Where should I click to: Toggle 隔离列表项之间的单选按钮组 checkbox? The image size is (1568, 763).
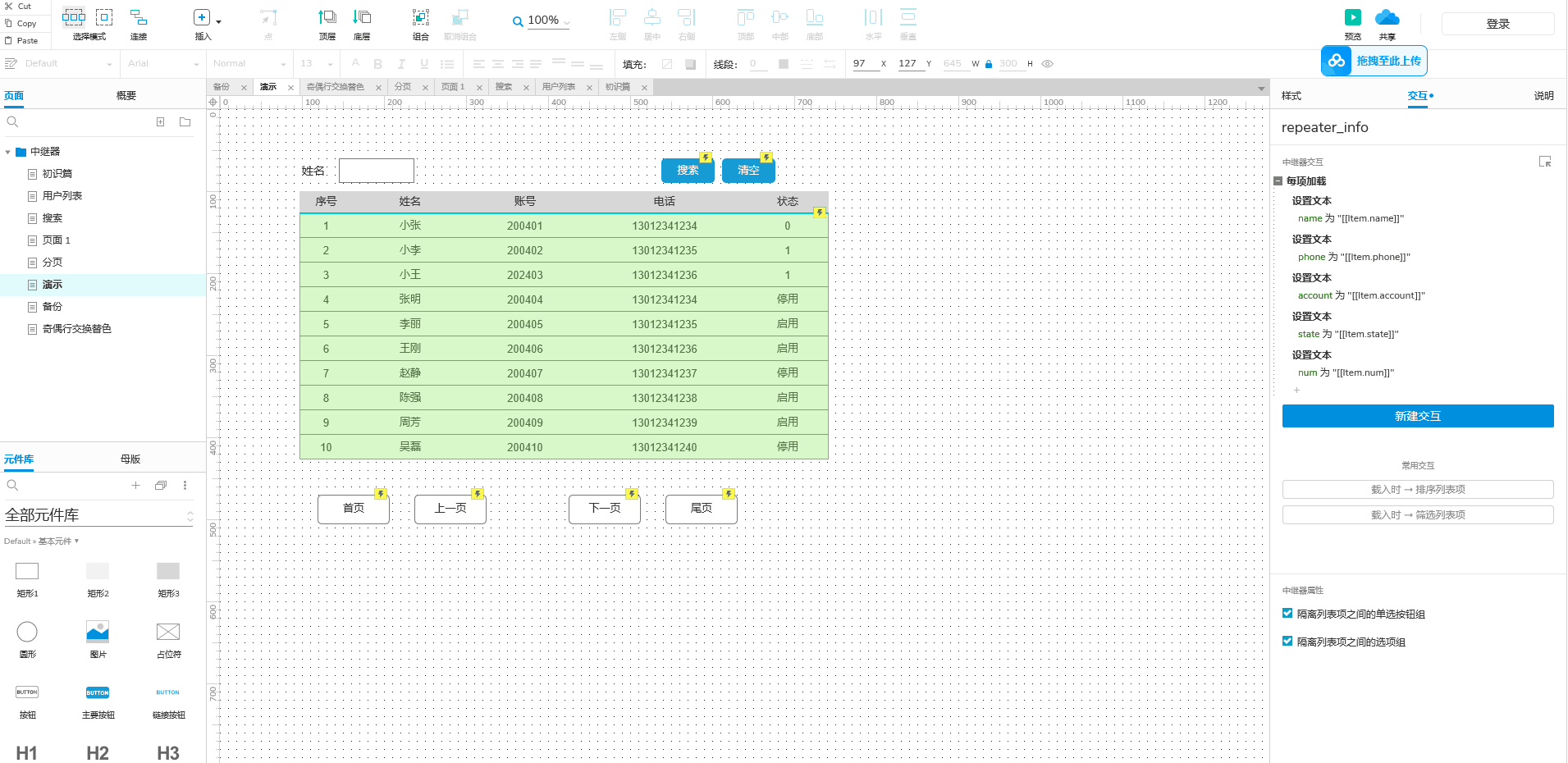tap(1287, 613)
